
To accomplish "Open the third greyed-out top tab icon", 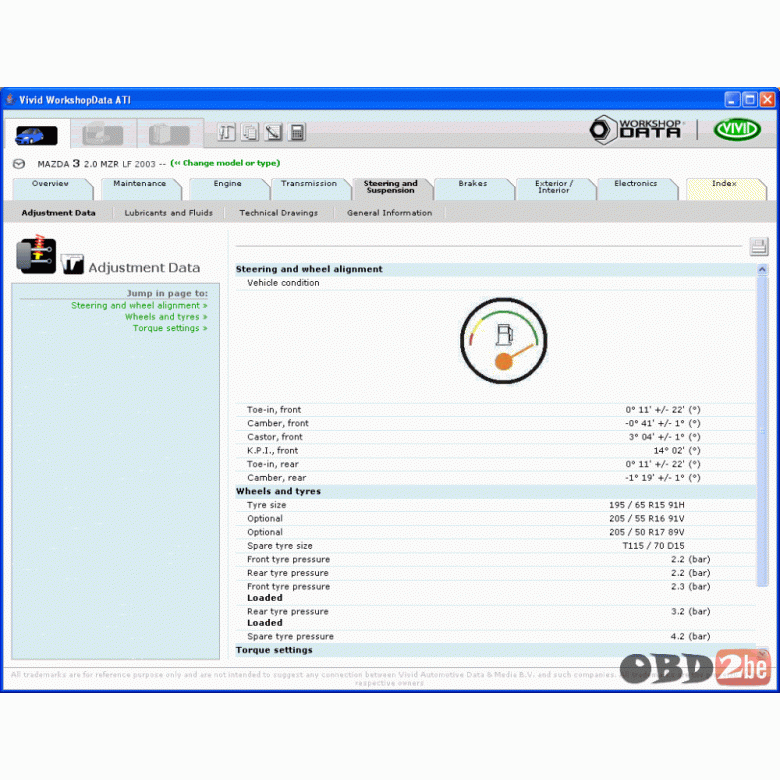I will pos(169,134).
